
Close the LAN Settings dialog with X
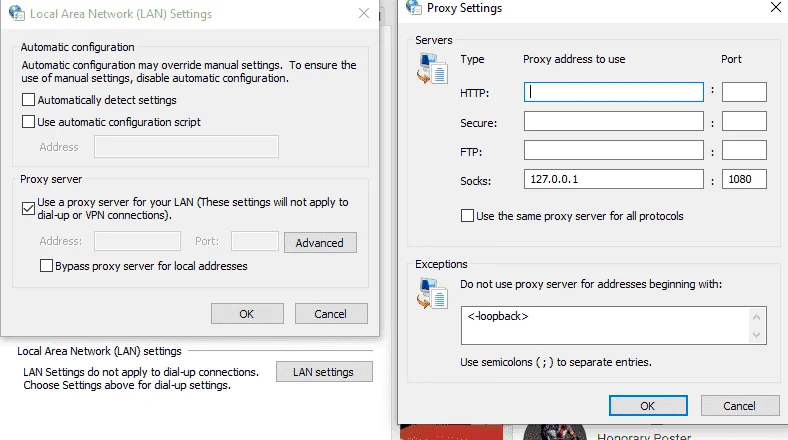(x=364, y=14)
